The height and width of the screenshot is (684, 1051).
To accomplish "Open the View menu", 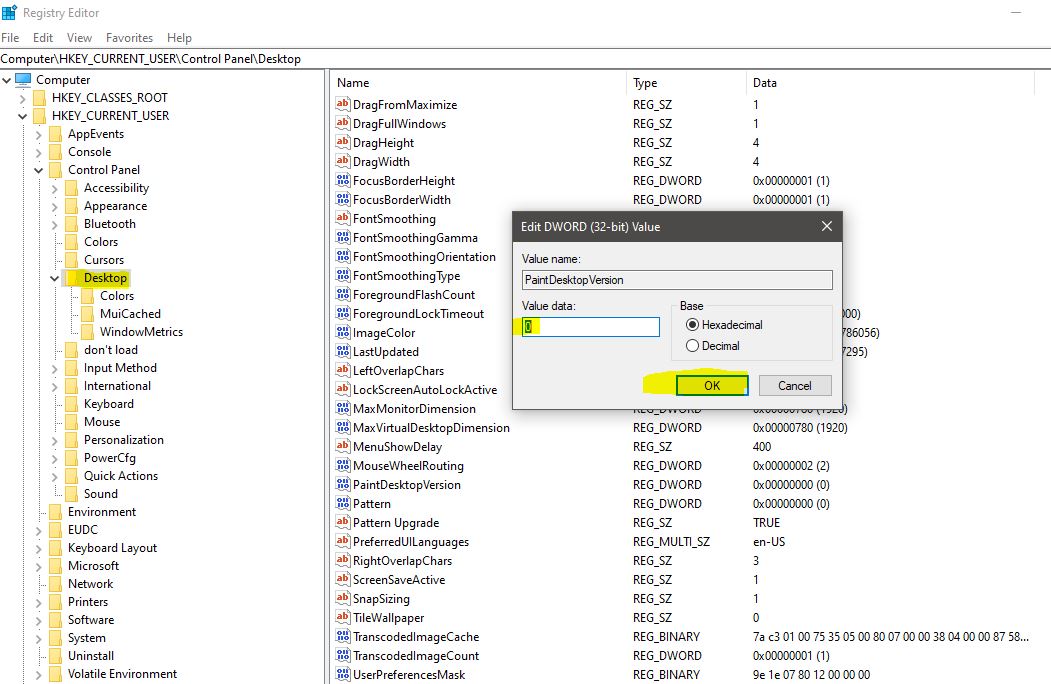I will coord(79,37).
